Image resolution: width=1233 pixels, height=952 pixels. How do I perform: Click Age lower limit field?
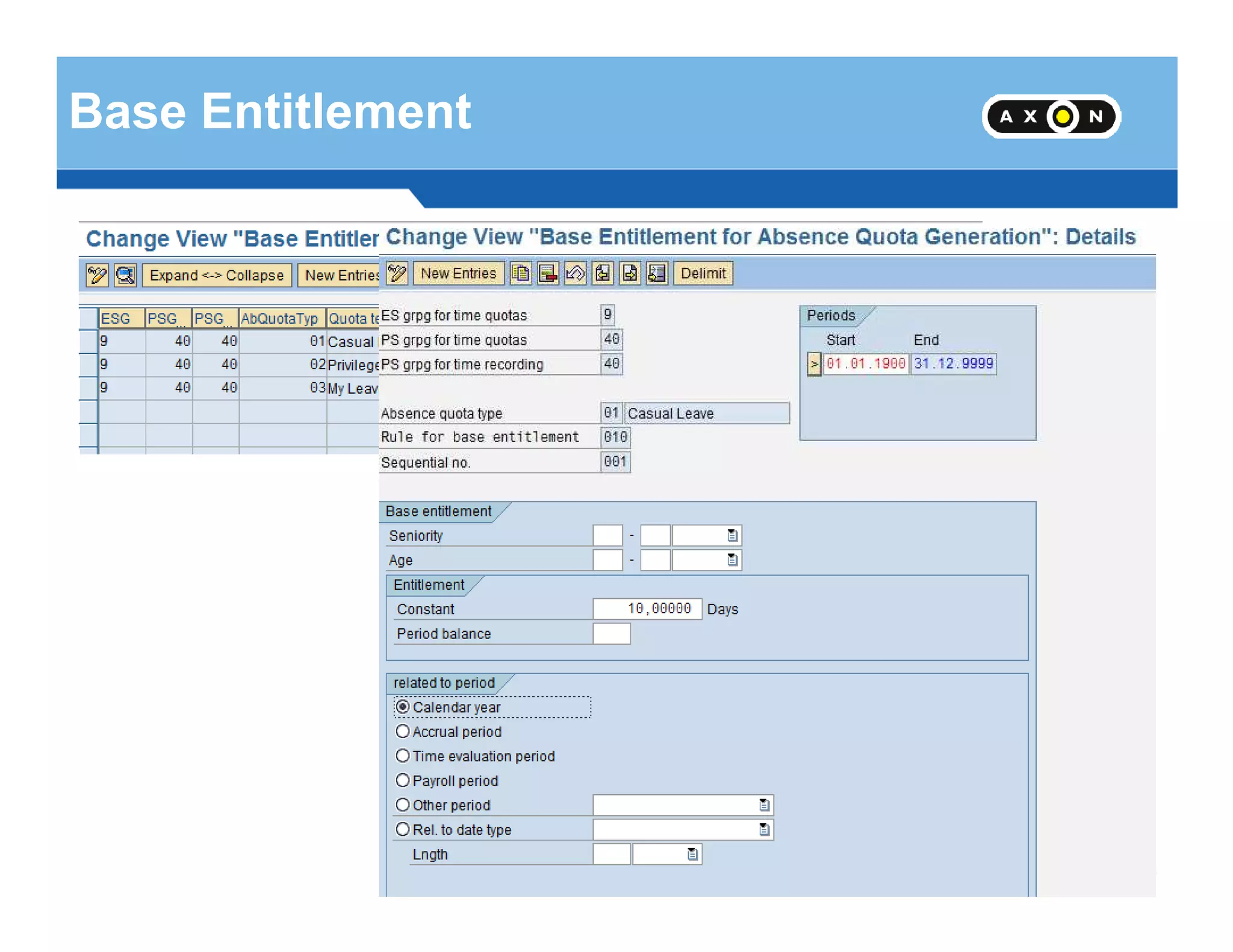607,560
